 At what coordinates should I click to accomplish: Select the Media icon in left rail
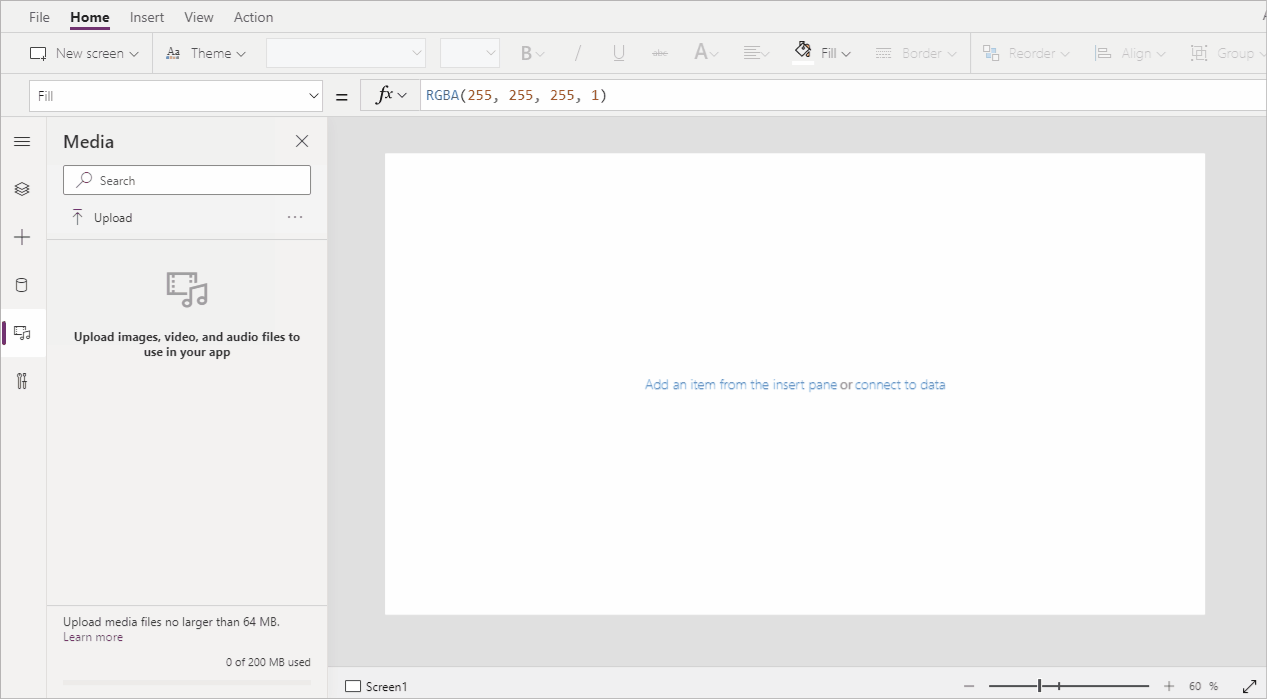point(22,333)
